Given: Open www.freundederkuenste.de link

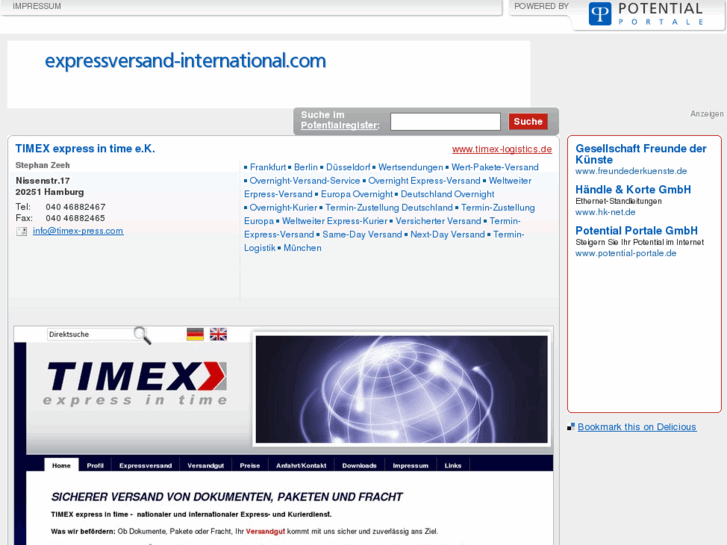Looking at the screenshot, I should [x=631, y=171].
